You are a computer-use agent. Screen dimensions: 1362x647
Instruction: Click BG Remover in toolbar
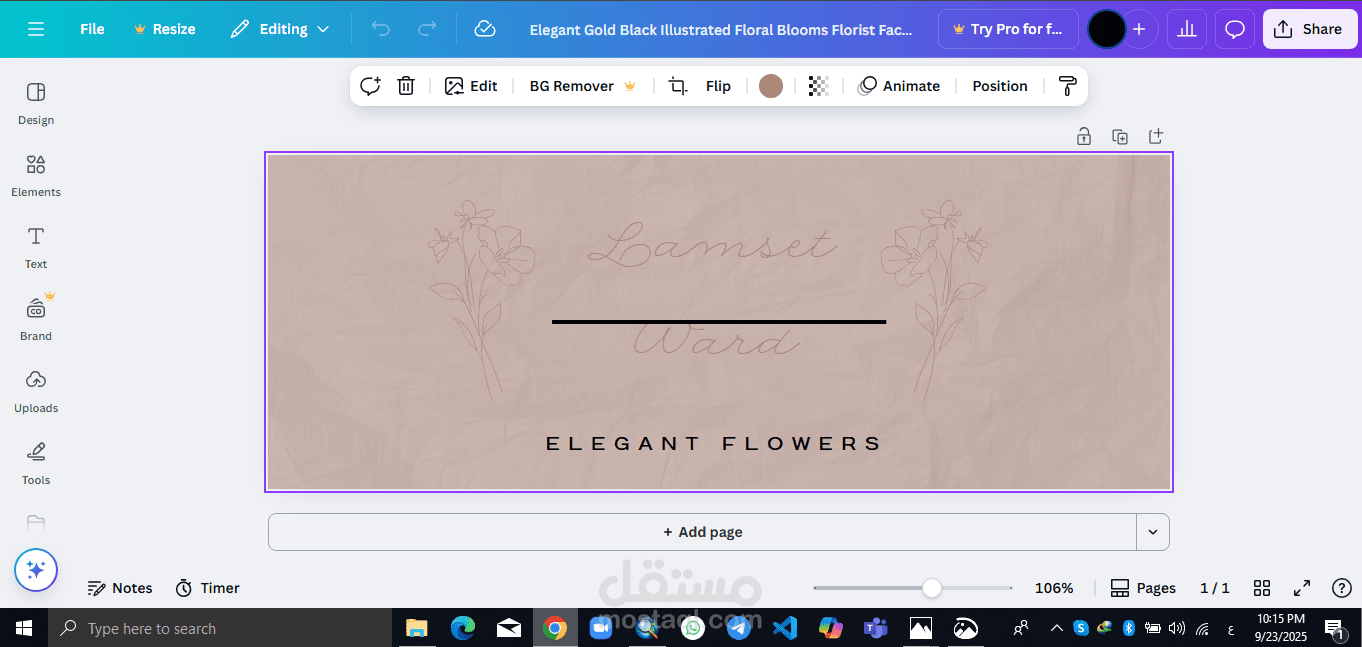point(583,86)
